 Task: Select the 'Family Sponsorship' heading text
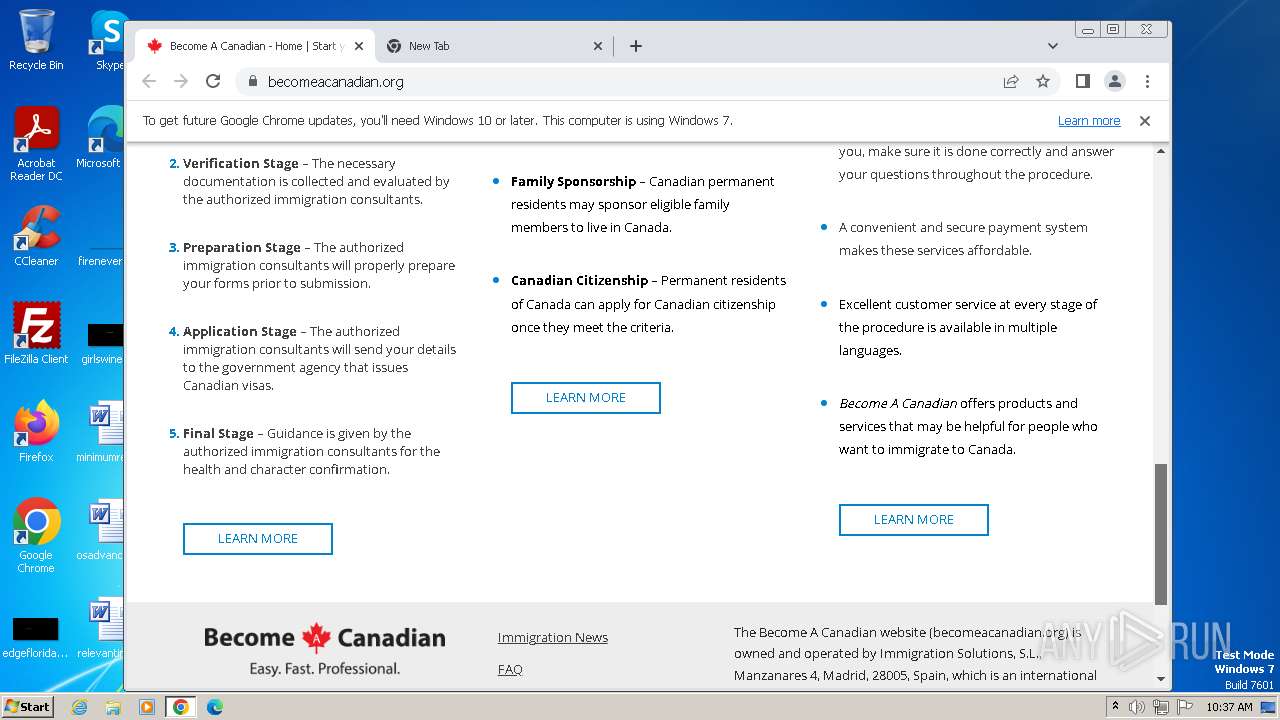573,181
